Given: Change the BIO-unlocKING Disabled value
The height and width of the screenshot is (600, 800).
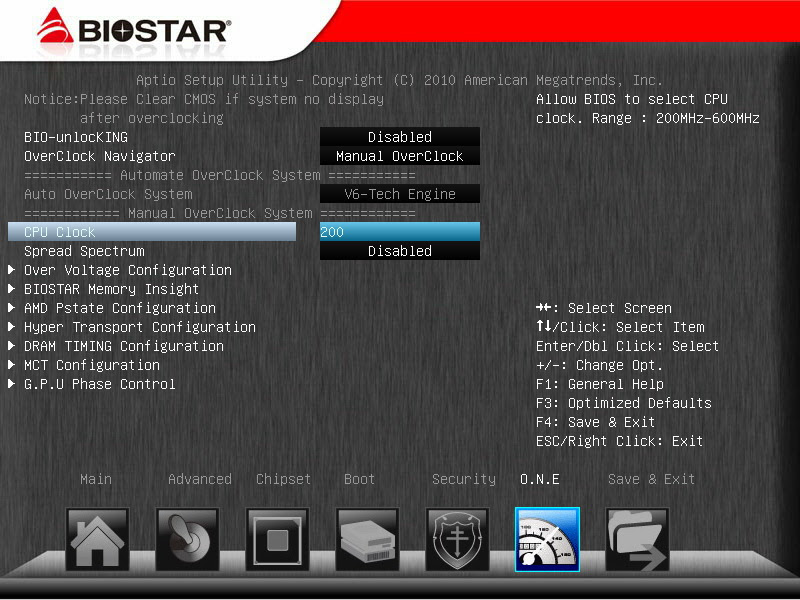Looking at the screenshot, I should (399, 137).
